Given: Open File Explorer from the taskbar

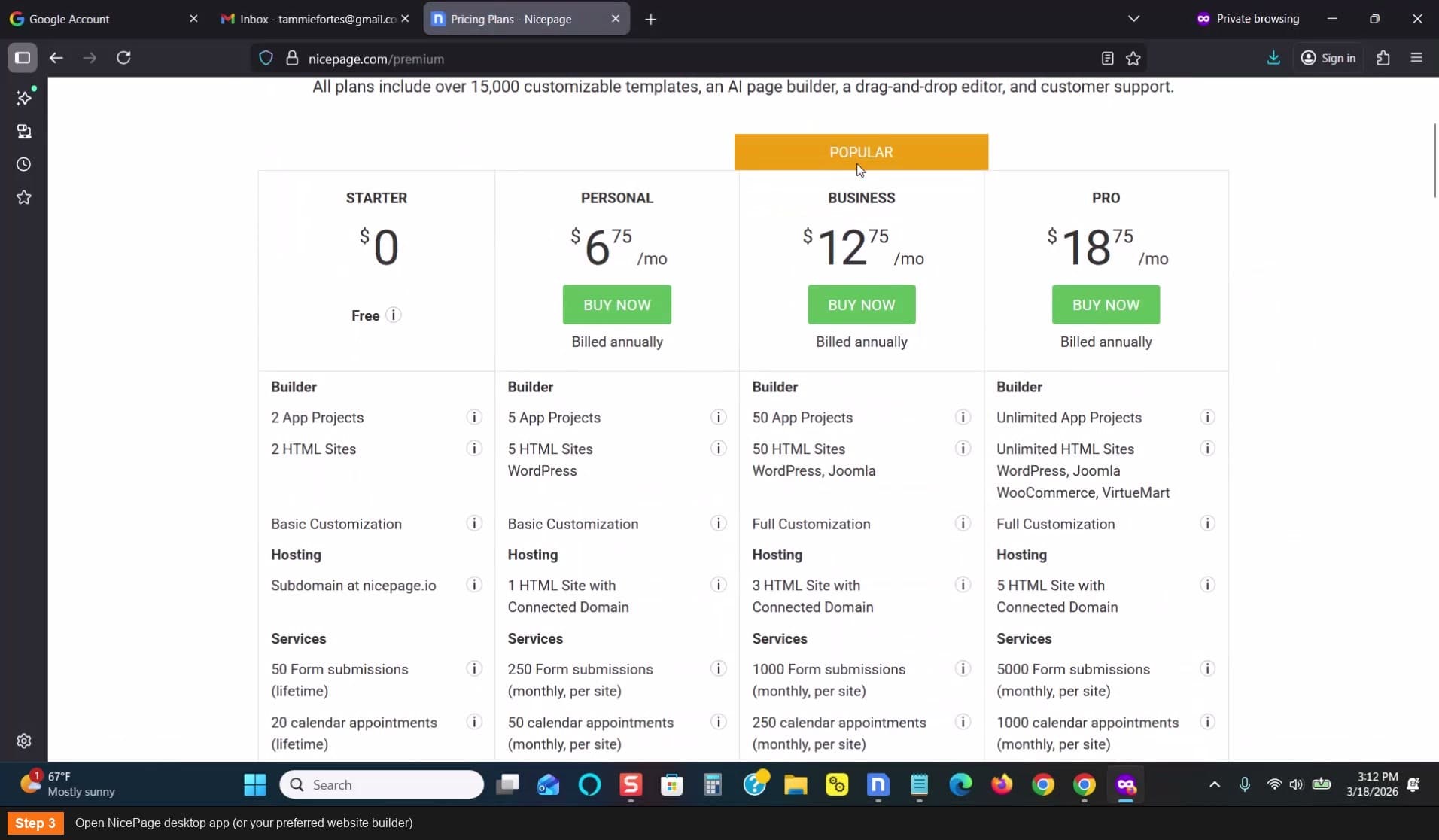Looking at the screenshot, I should tap(796, 784).
